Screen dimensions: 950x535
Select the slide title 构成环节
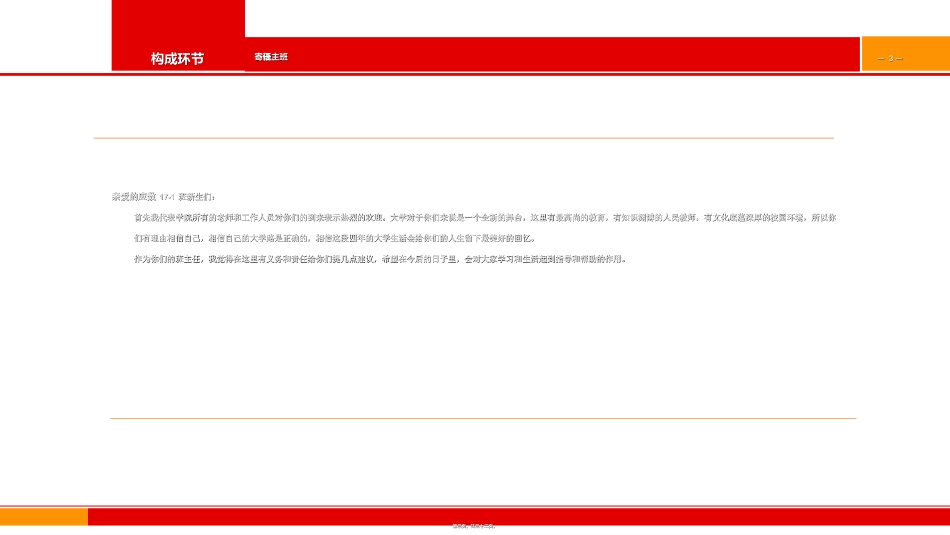point(177,59)
